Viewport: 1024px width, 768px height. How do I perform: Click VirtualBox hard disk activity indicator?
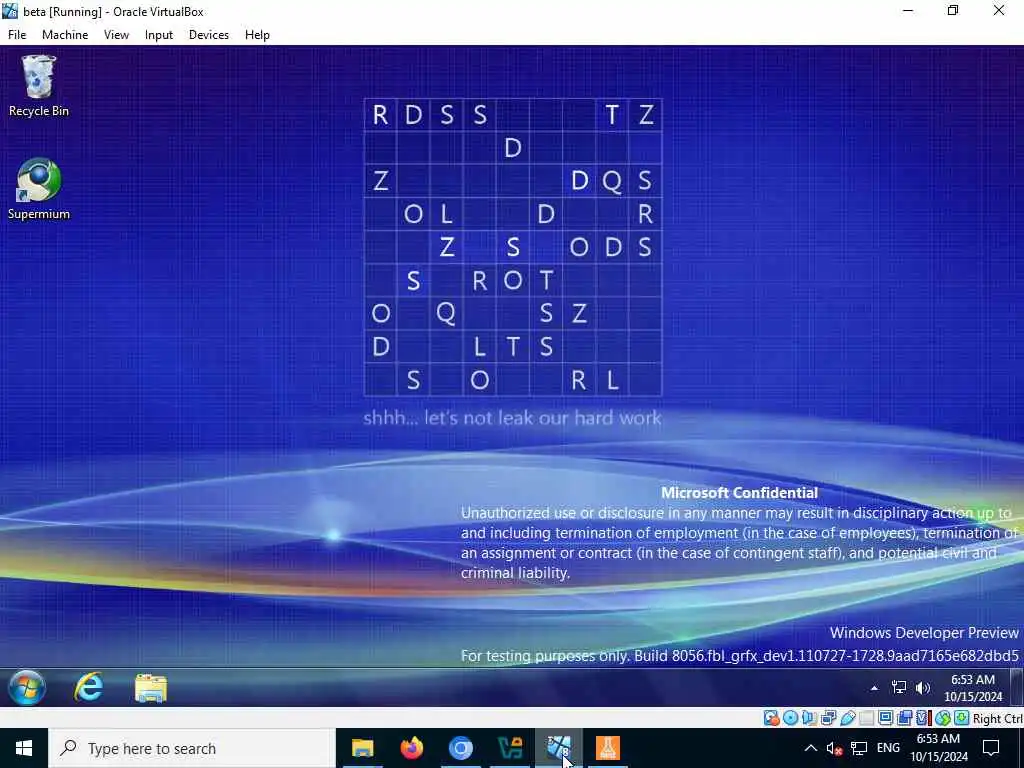click(x=771, y=718)
